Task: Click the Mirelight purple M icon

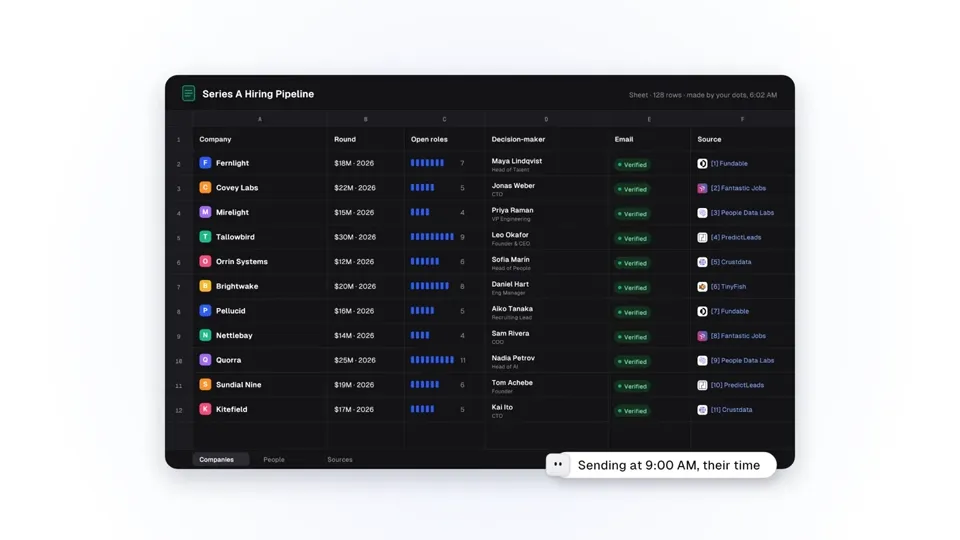Action: coord(205,212)
